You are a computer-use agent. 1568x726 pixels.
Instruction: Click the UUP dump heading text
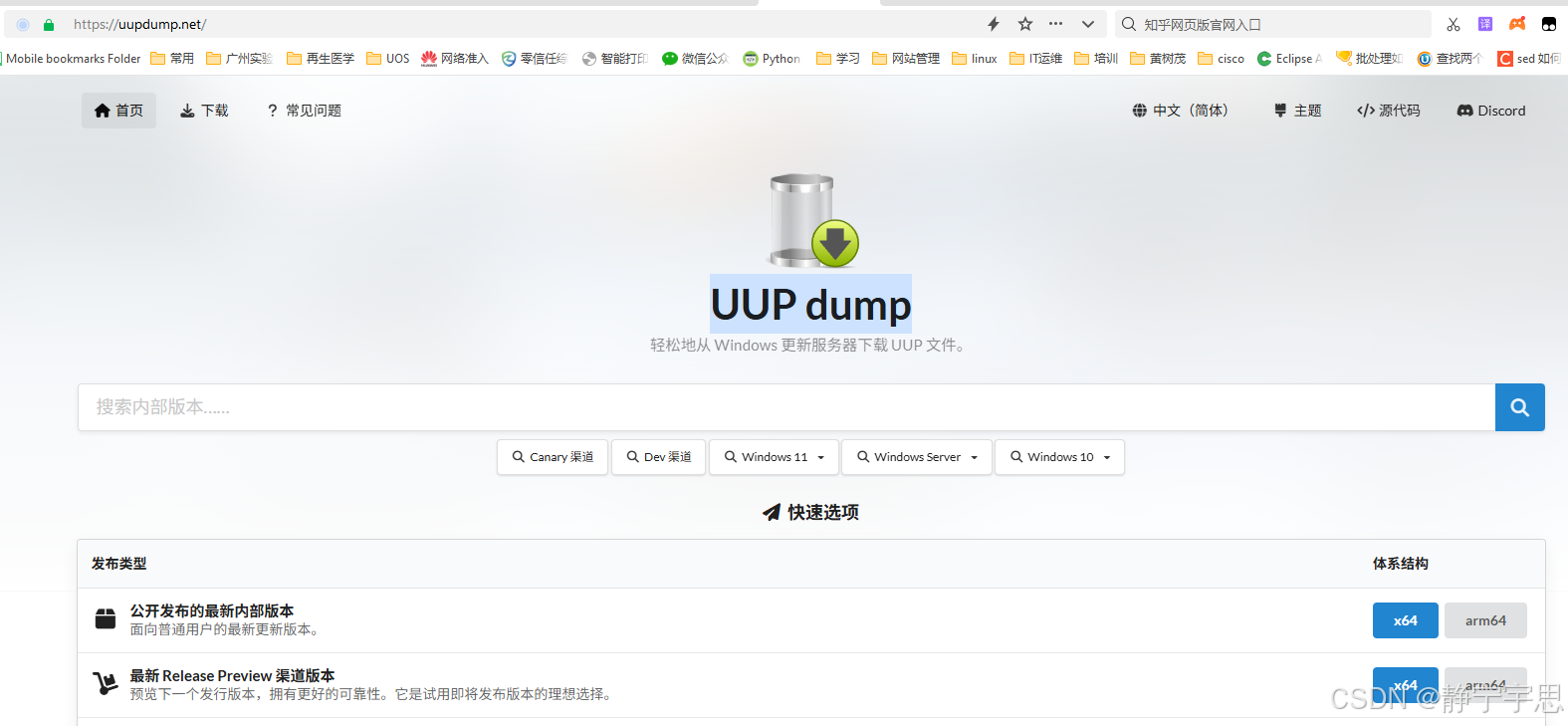click(810, 304)
